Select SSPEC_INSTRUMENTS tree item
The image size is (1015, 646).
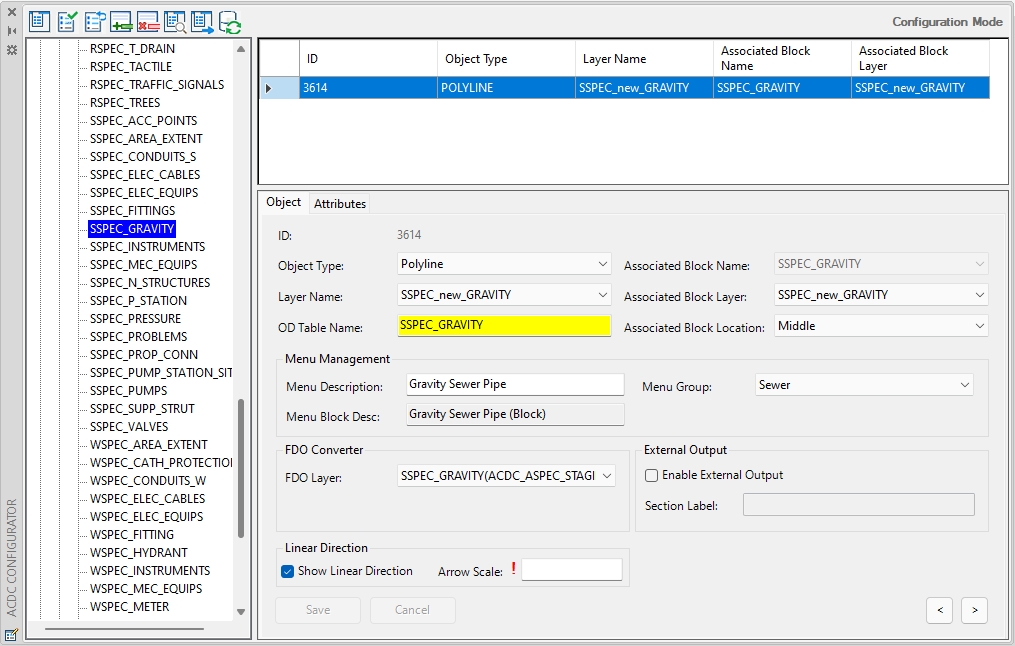pos(147,247)
